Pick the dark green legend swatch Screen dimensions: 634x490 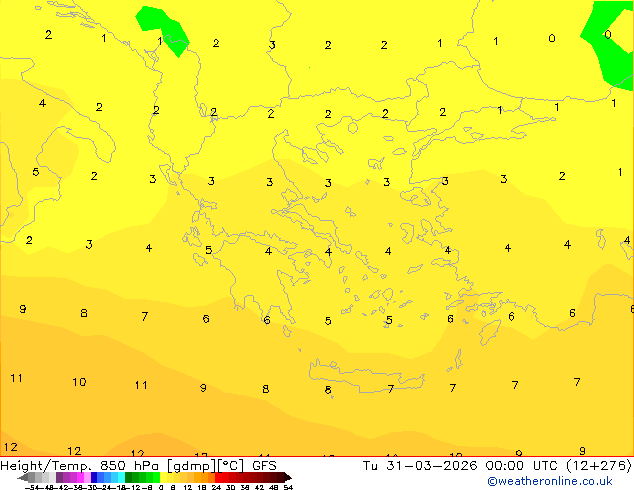pos(129,477)
